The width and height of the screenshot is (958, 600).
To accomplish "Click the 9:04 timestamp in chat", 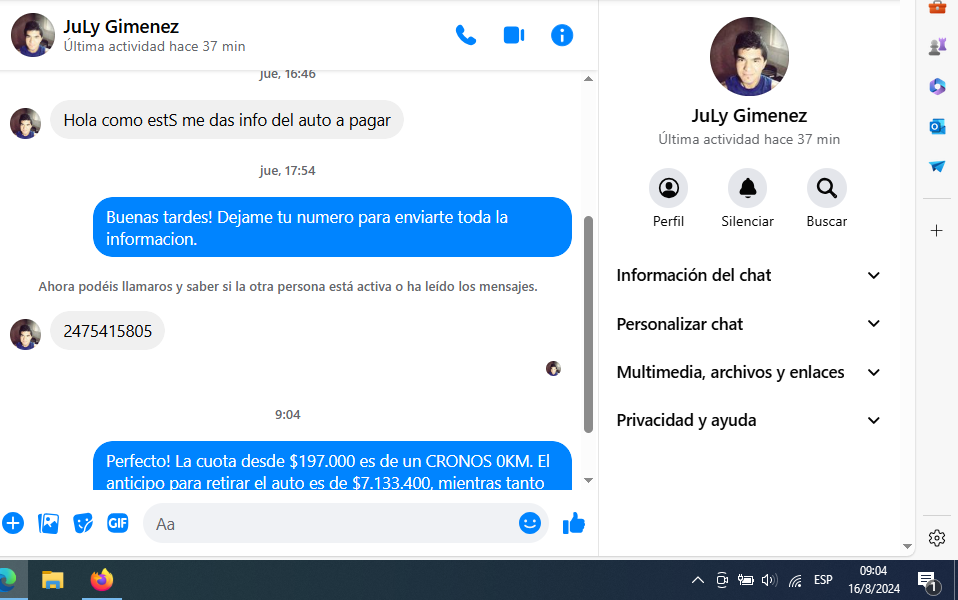I will [x=287, y=415].
